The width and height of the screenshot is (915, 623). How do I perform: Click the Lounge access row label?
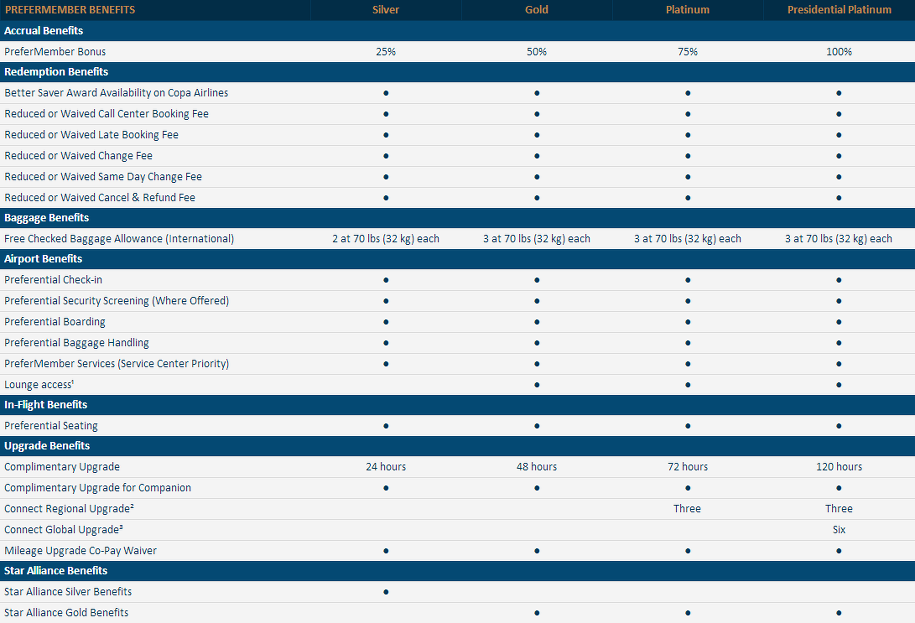pos(39,384)
